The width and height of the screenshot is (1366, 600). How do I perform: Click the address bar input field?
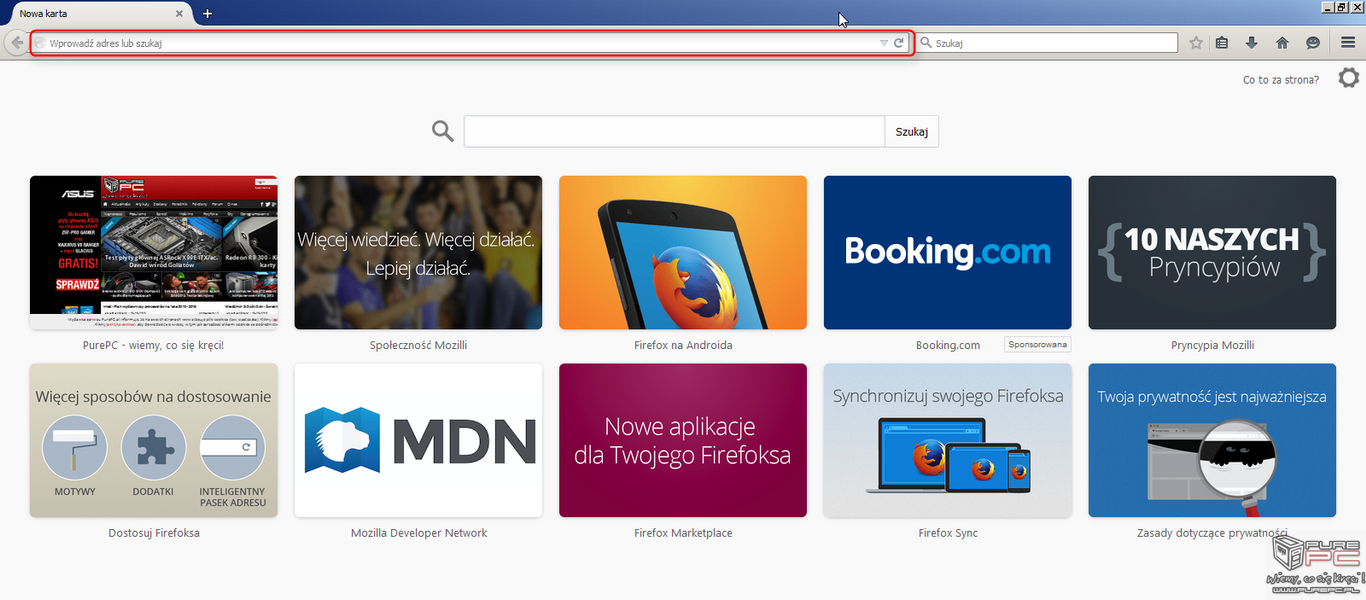pyautogui.click(x=460, y=43)
